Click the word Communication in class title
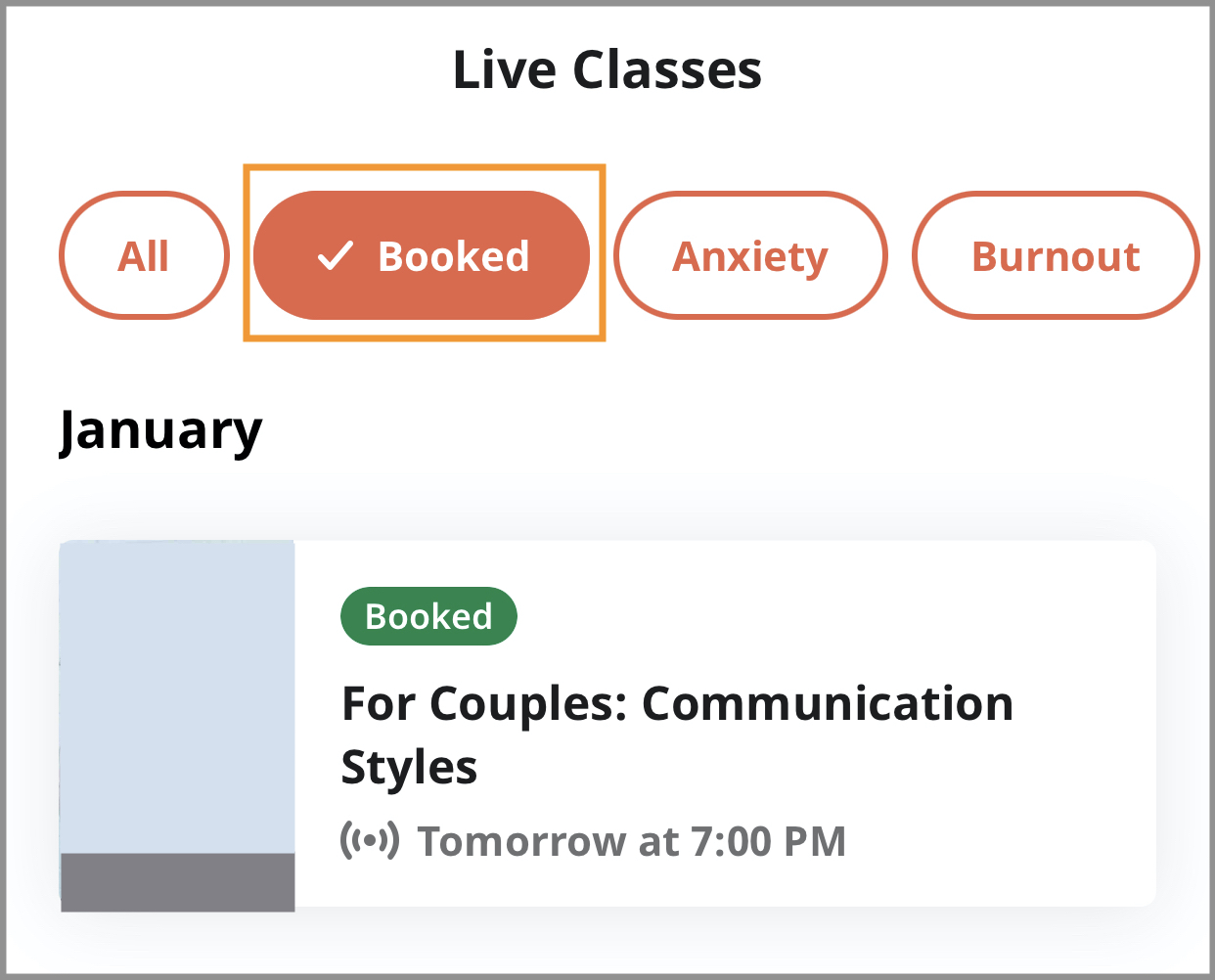This screenshot has width=1215, height=980. pyautogui.click(x=827, y=703)
